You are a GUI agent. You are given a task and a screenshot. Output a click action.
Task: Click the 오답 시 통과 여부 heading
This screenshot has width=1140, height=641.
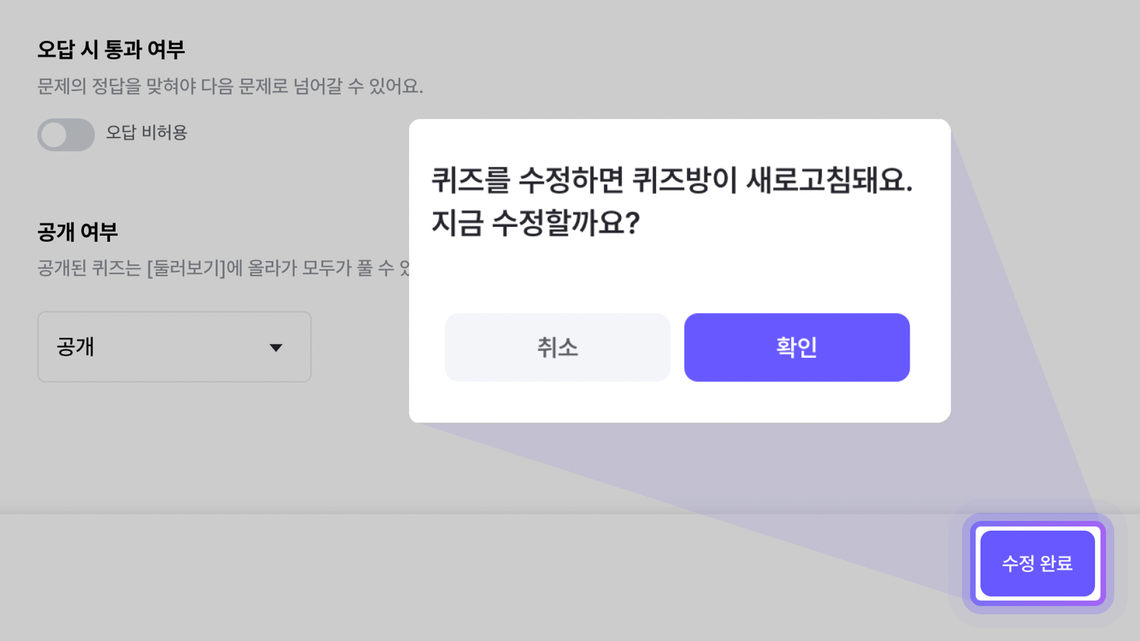point(111,49)
